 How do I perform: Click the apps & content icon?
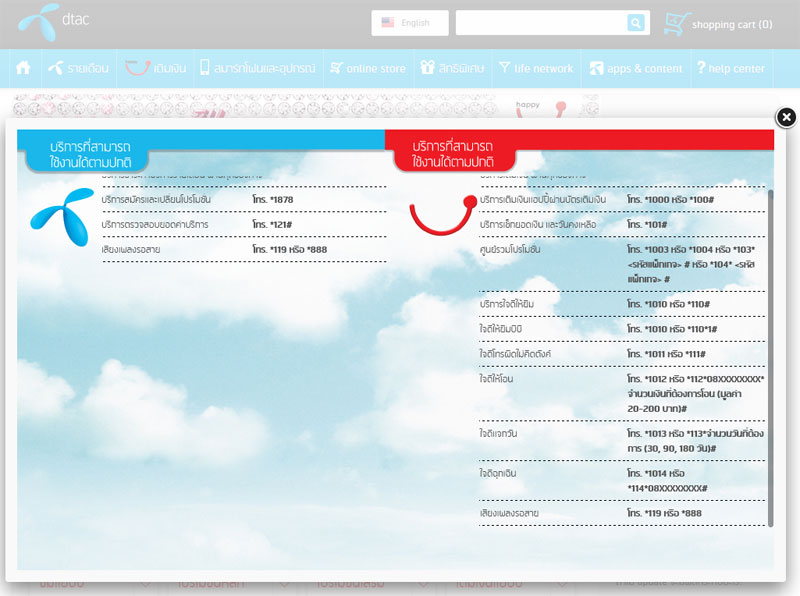(x=596, y=68)
